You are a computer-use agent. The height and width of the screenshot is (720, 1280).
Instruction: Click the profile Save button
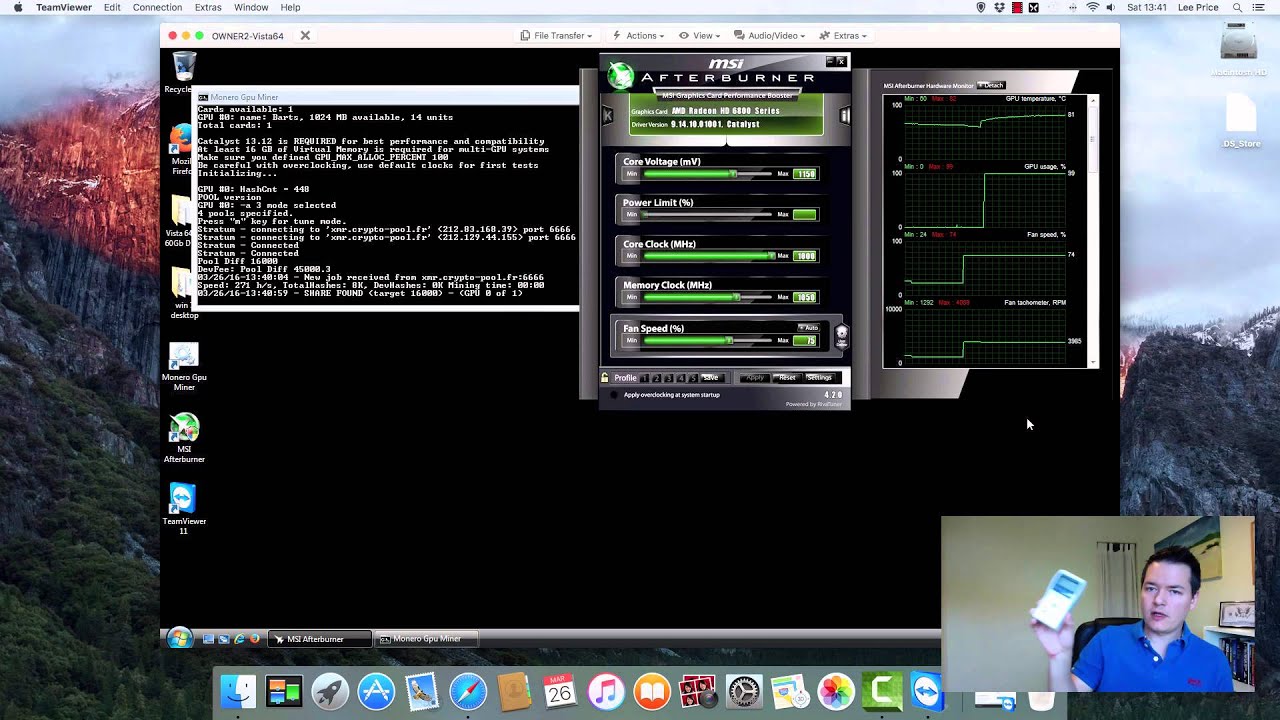click(x=711, y=378)
